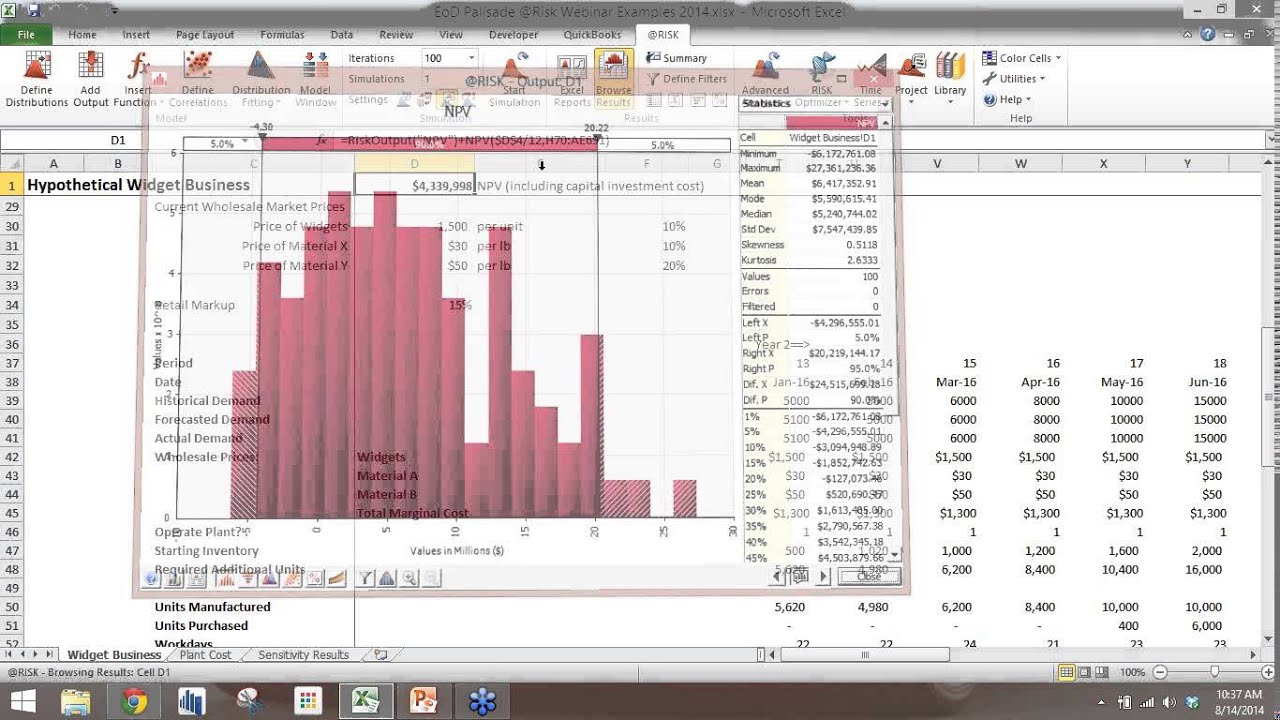Click the zoom out minus button
The width and height of the screenshot is (1280, 720).
pos(1158,673)
